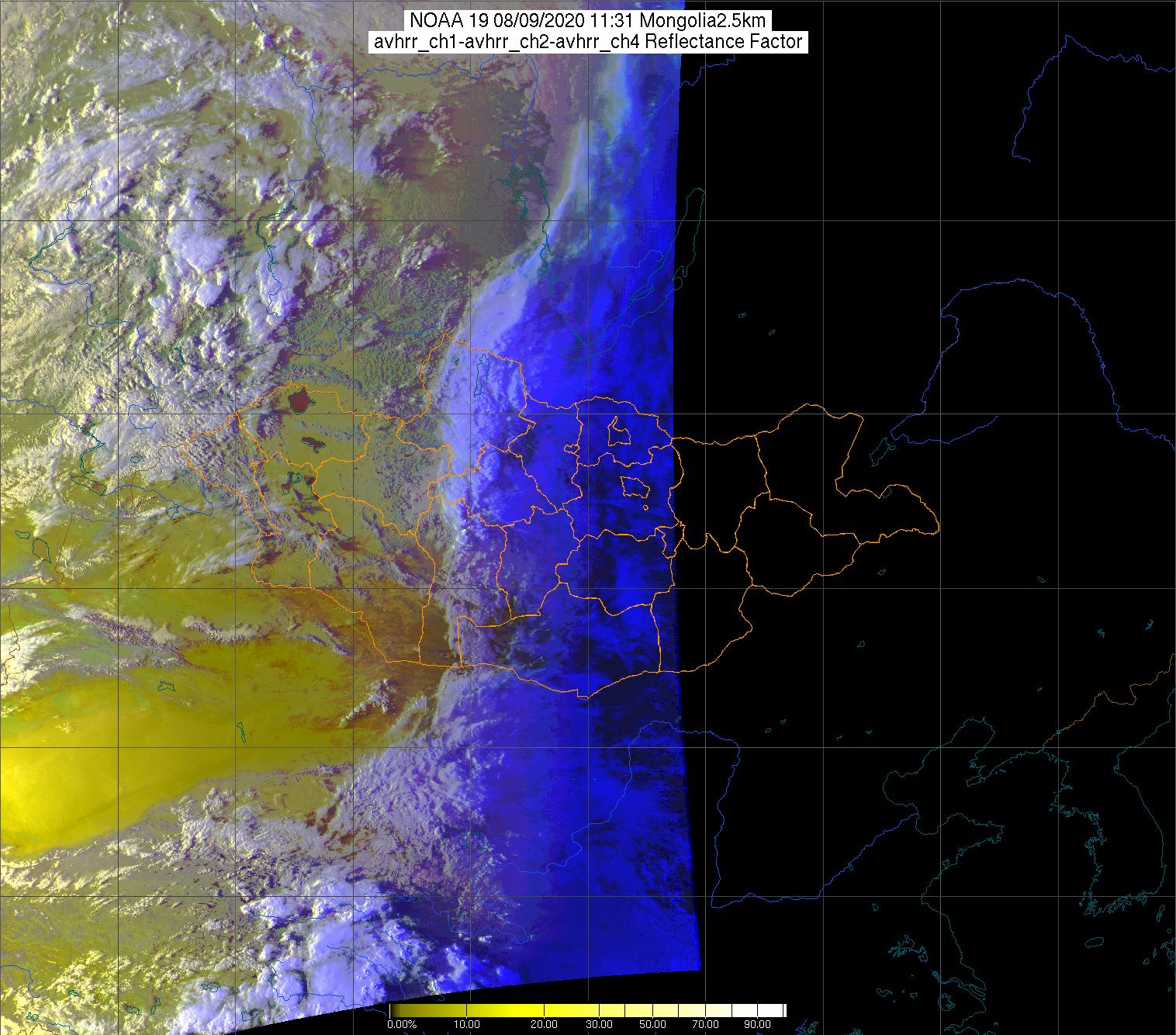Click the '70.00' colorbar label
The width and height of the screenshot is (1176, 1035).
pyautogui.click(x=705, y=1024)
